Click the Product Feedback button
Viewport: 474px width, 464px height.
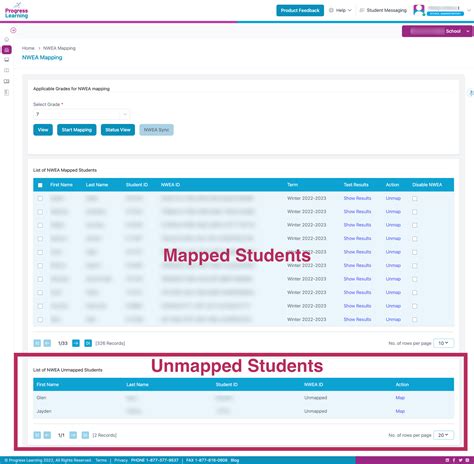point(300,10)
